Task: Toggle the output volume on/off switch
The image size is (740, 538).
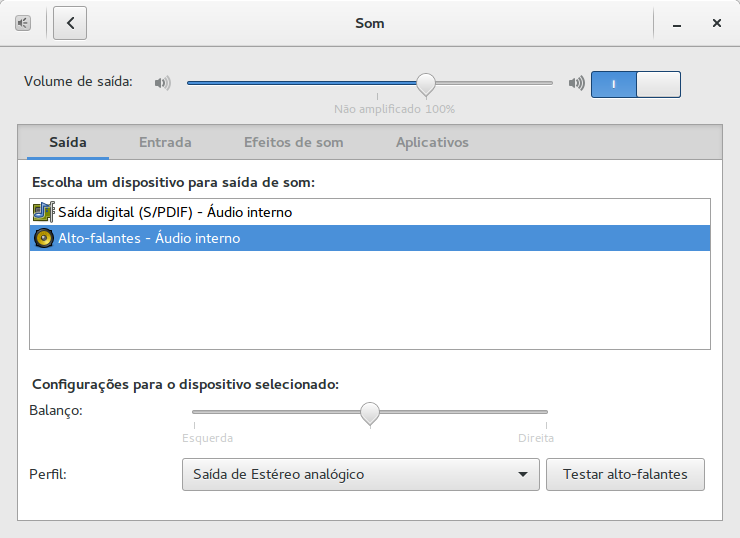Action: pos(636,84)
